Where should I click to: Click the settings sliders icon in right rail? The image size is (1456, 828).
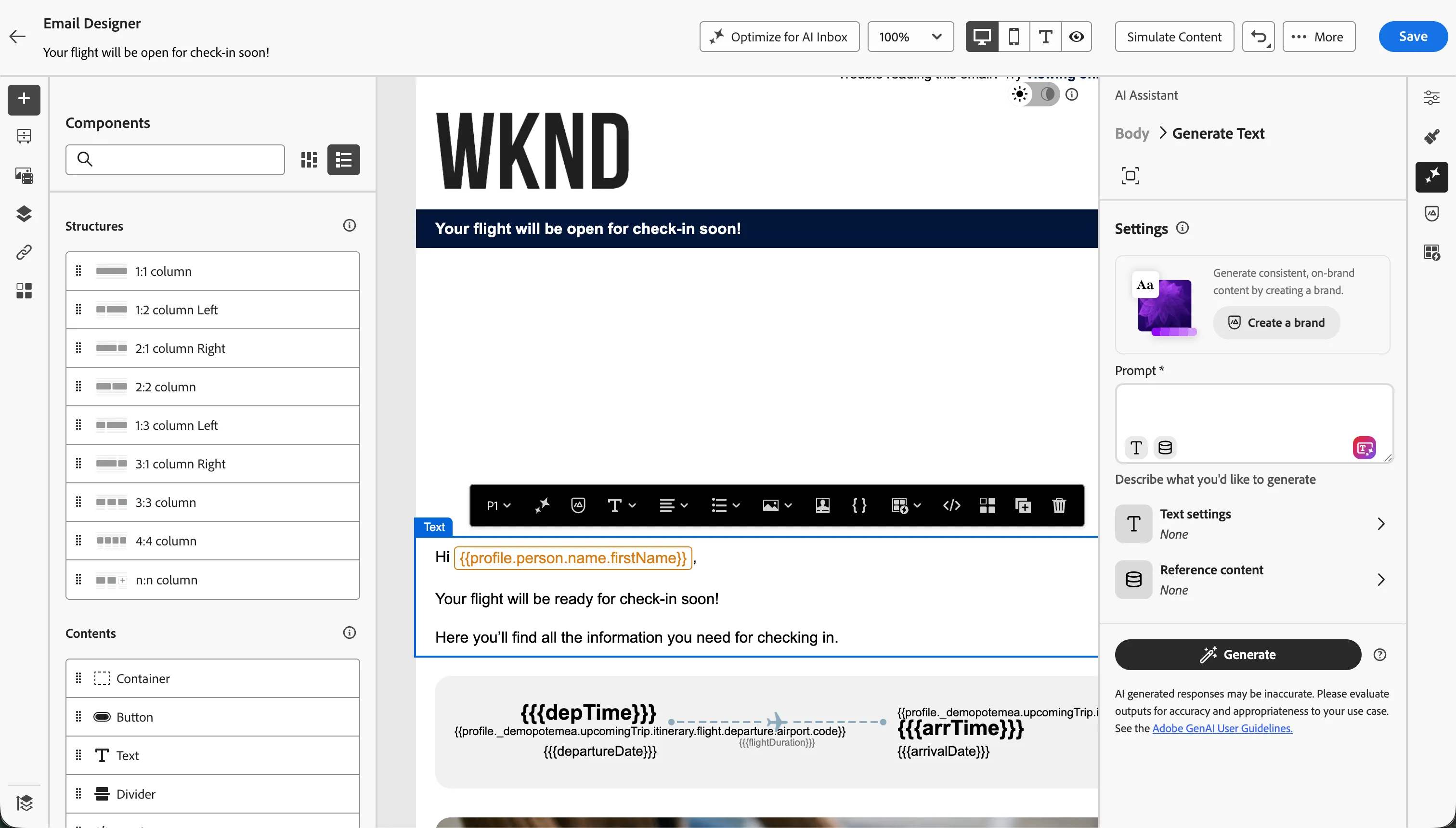[x=1431, y=98]
